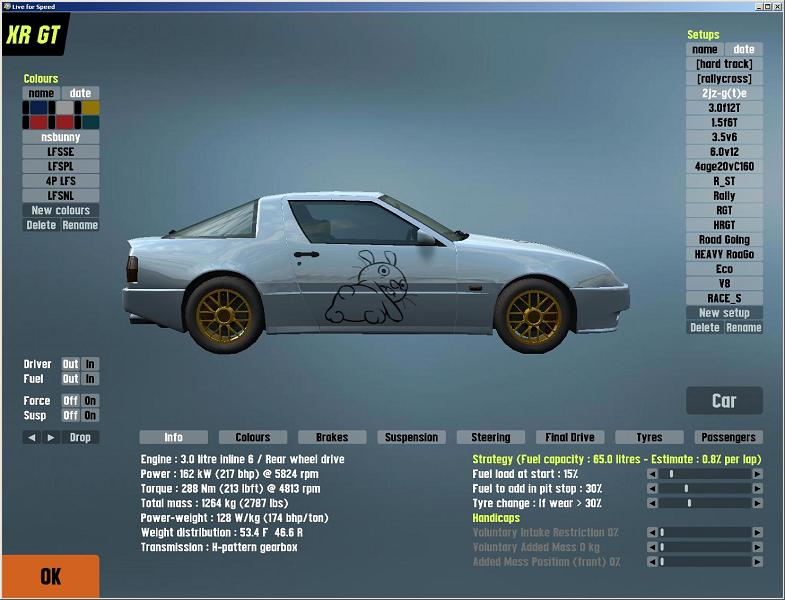This screenshot has height=600, width=785.
Task: Set Driver to In
Action: tap(90, 364)
